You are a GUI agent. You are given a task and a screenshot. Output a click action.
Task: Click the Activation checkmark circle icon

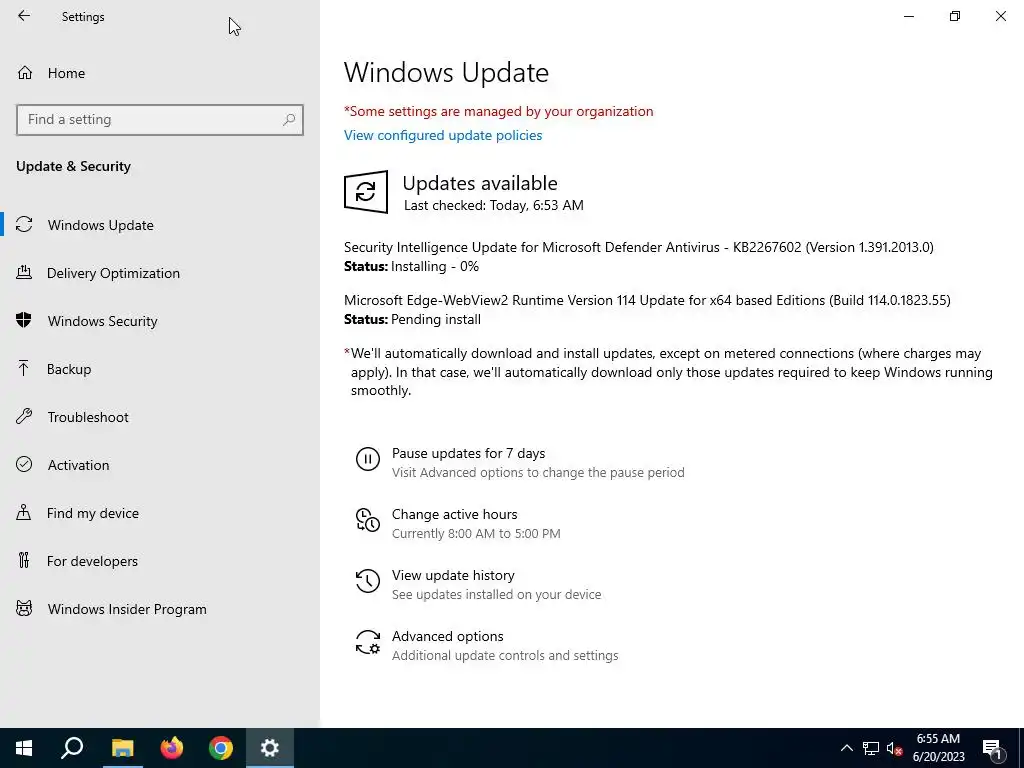[24, 464]
